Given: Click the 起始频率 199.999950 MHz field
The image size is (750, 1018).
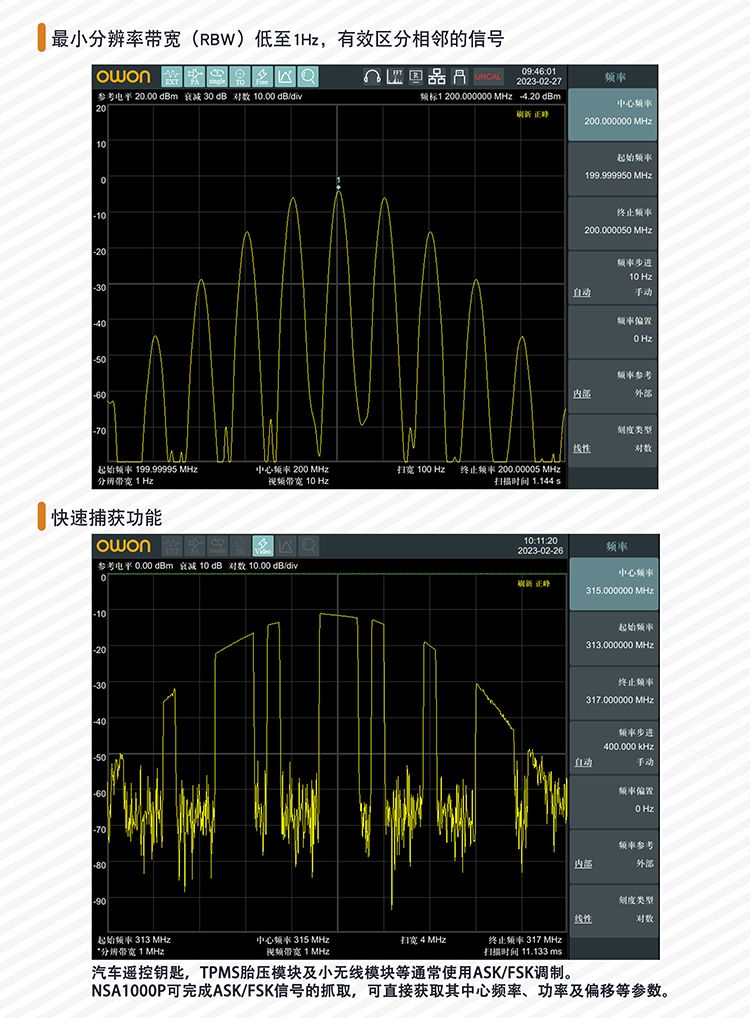Looking at the screenshot, I should (614, 167).
